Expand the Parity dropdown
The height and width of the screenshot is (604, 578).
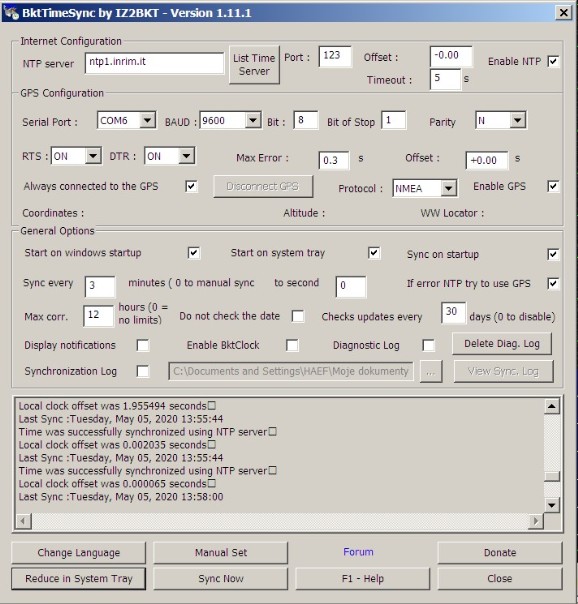point(518,121)
